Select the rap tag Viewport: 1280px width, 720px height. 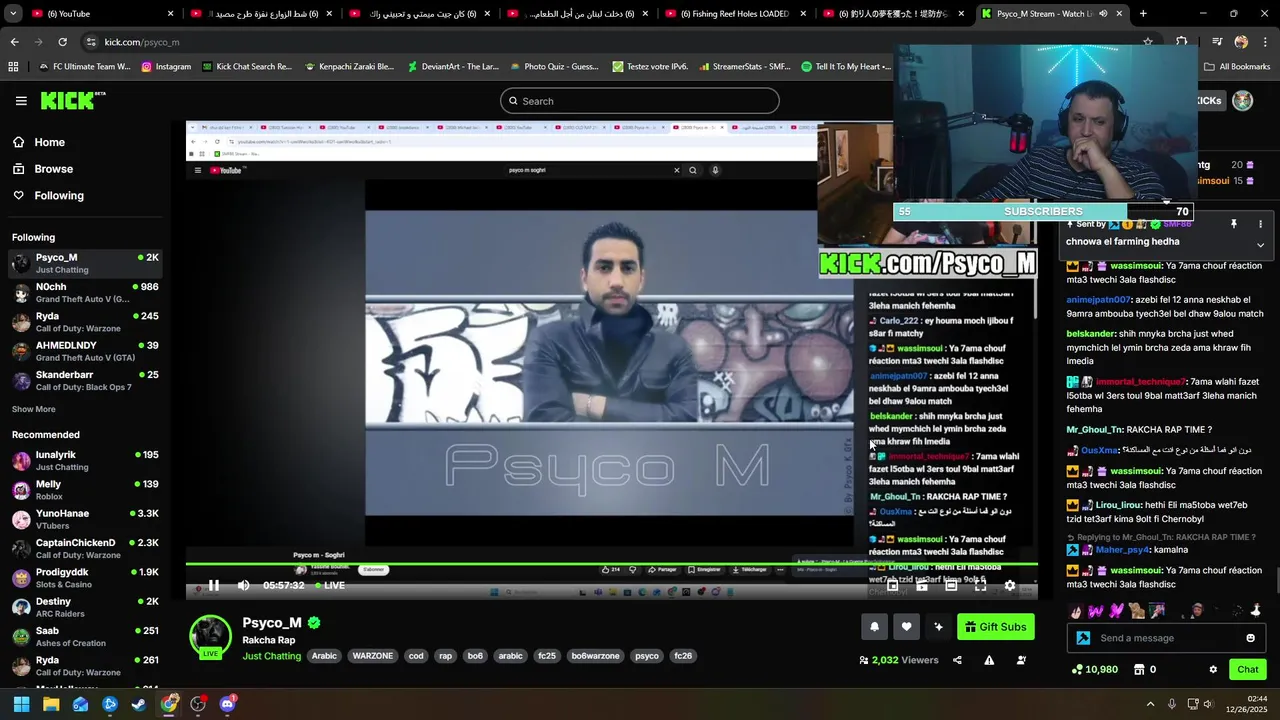pyautogui.click(x=445, y=656)
